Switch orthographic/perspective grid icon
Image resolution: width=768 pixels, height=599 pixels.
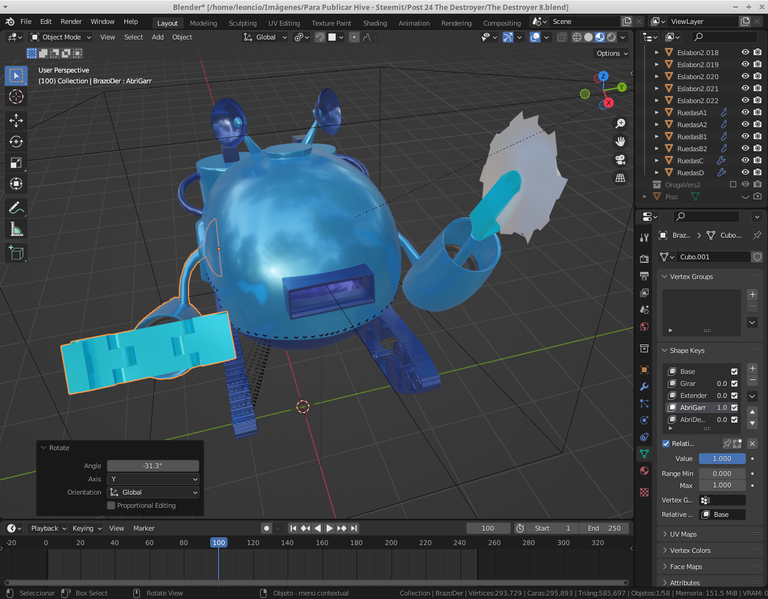[x=620, y=178]
